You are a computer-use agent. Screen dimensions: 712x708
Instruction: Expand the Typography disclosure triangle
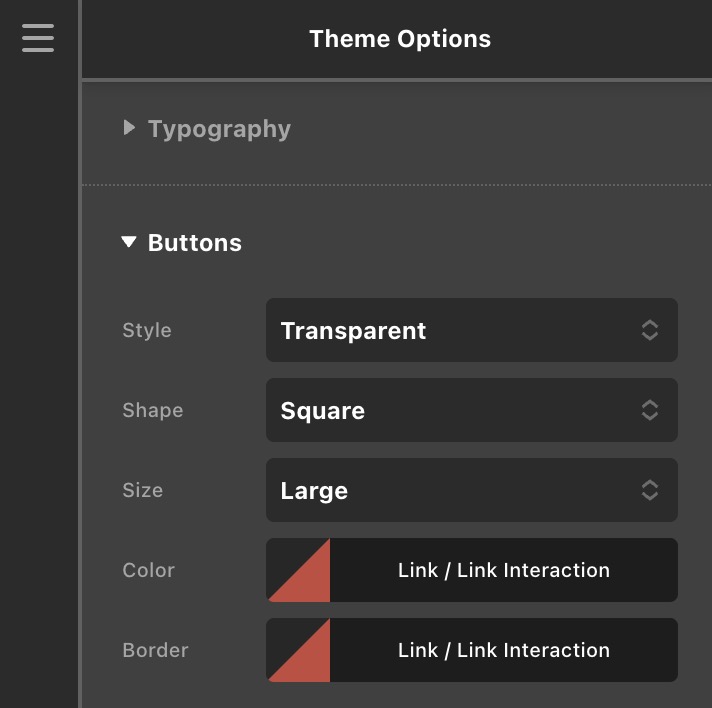(x=129, y=128)
